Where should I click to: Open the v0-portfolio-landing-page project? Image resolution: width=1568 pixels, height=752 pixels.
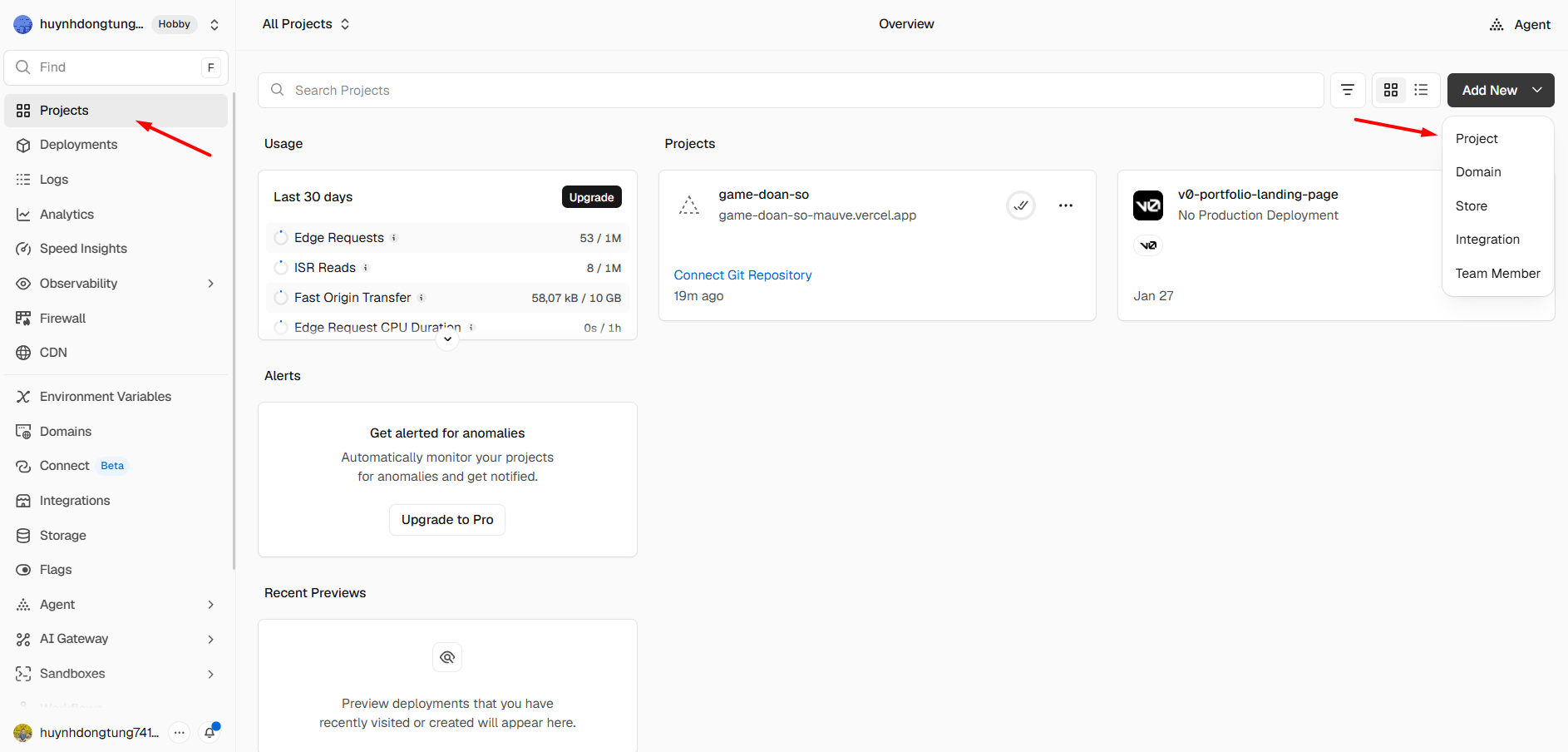click(1258, 195)
